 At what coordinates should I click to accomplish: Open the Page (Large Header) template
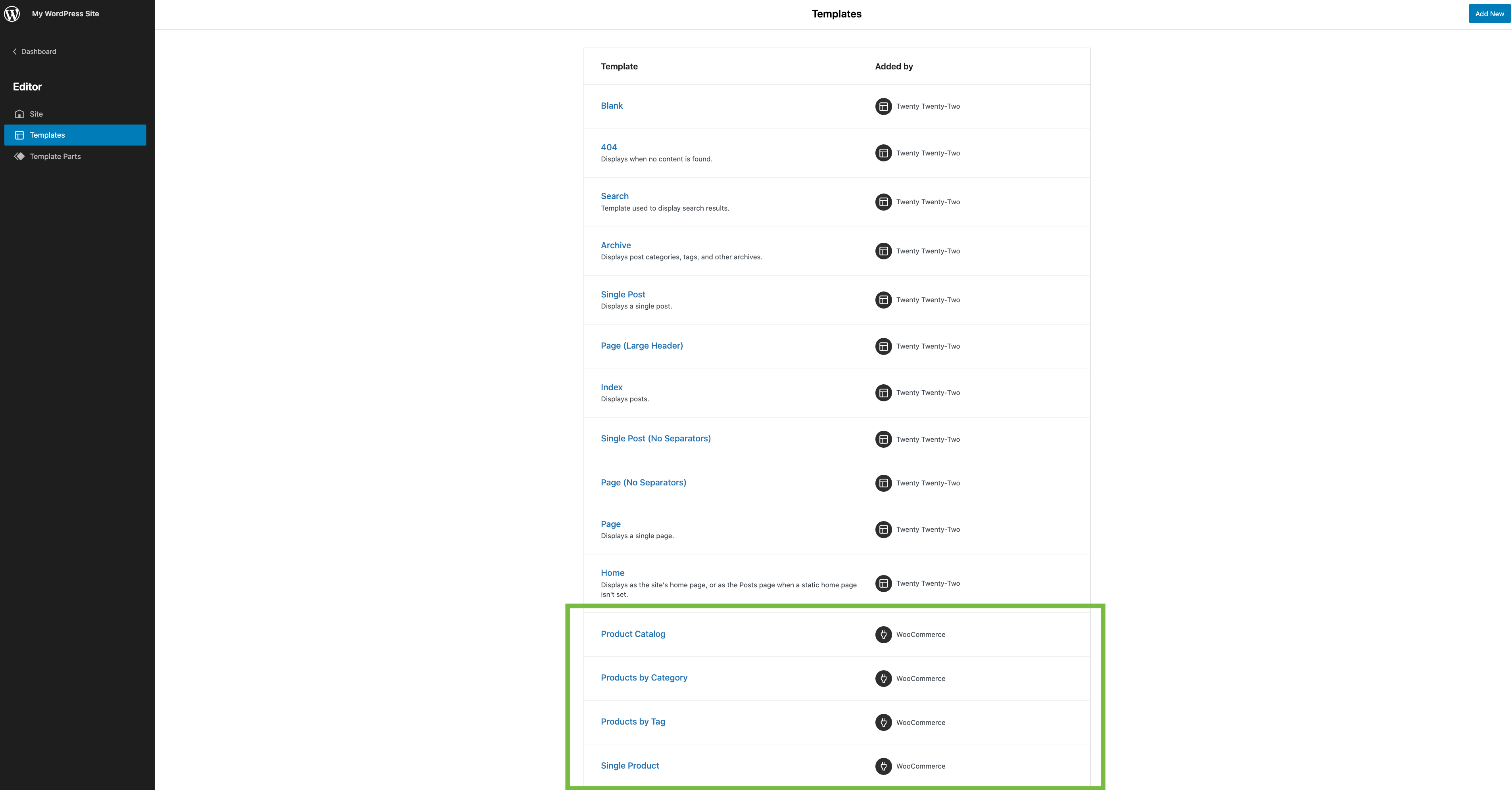(641, 346)
